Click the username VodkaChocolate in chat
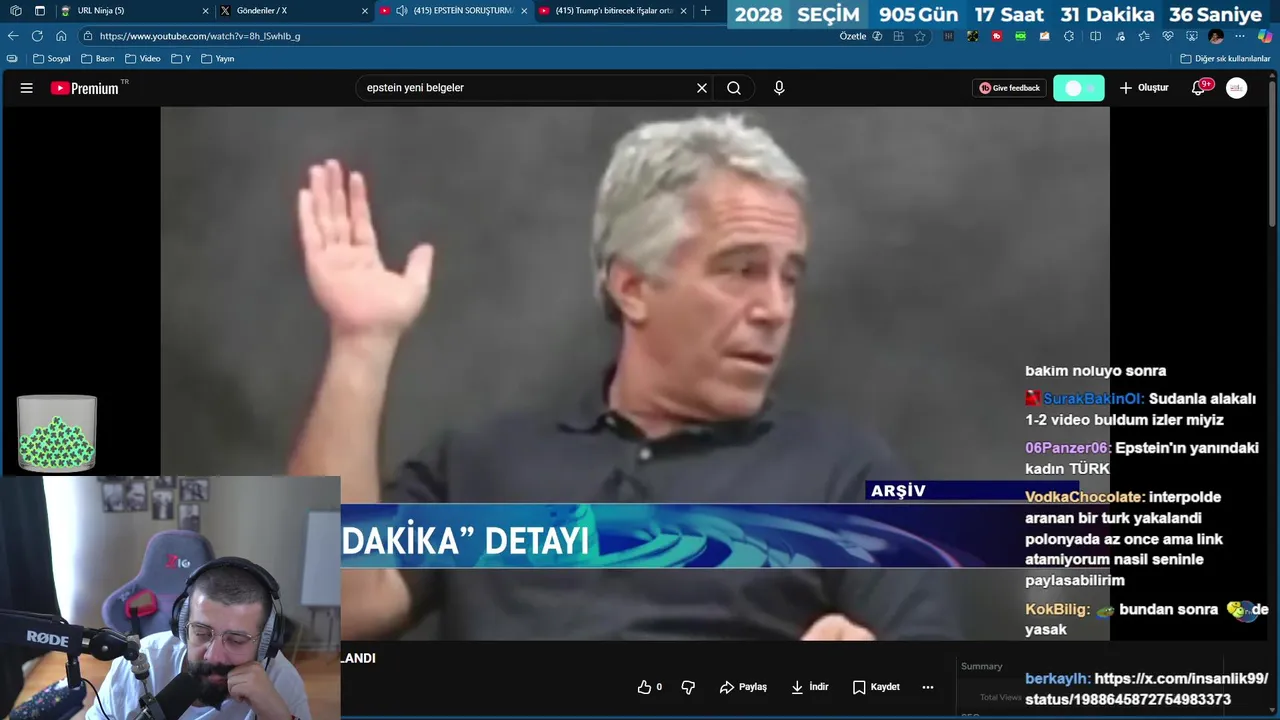Image resolution: width=1280 pixels, height=720 pixels. click(x=1083, y=497)
